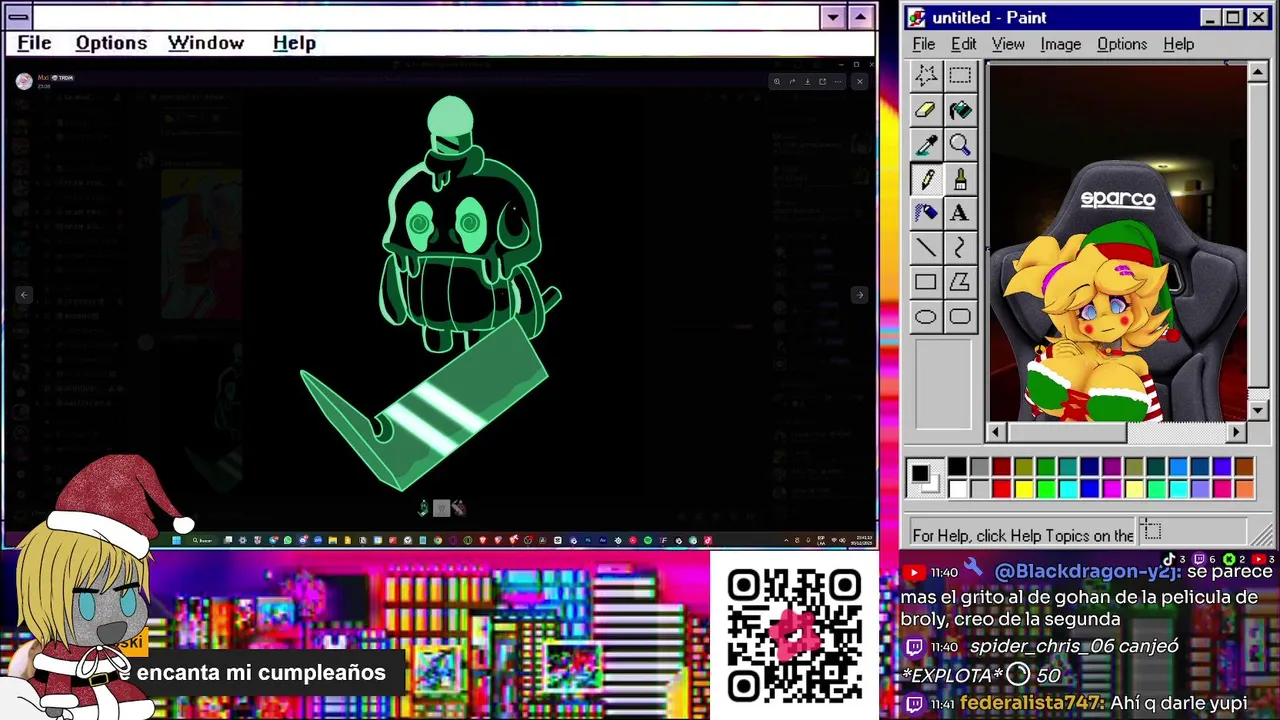Click the zoom magnifier icon in image viewer
Screen dimensions: 1280x720
tap(777, 82)
